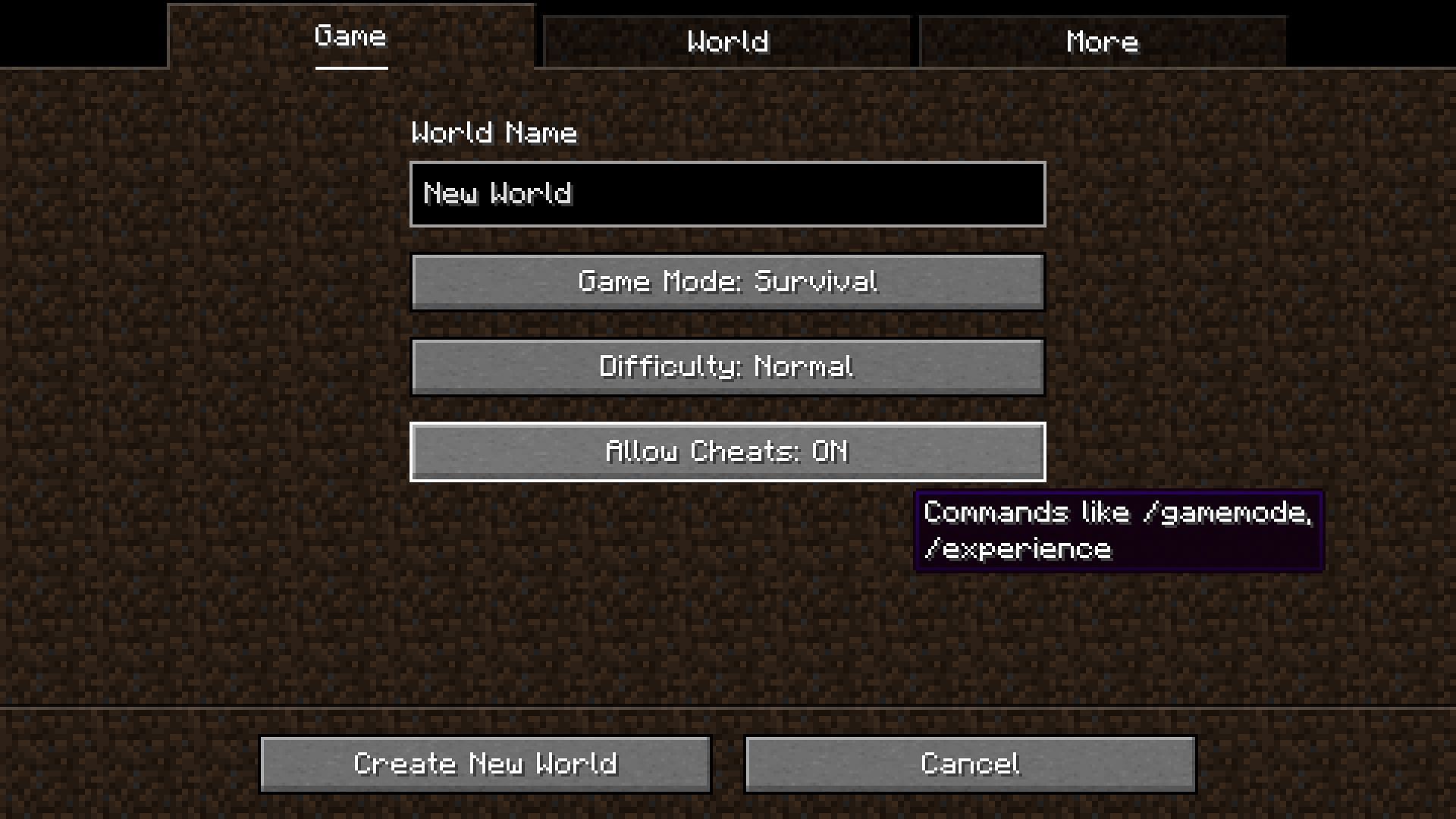Toggle Allow Cheats ON/OFF
The image size is (1456, 819).
click(x=727, y=451)
